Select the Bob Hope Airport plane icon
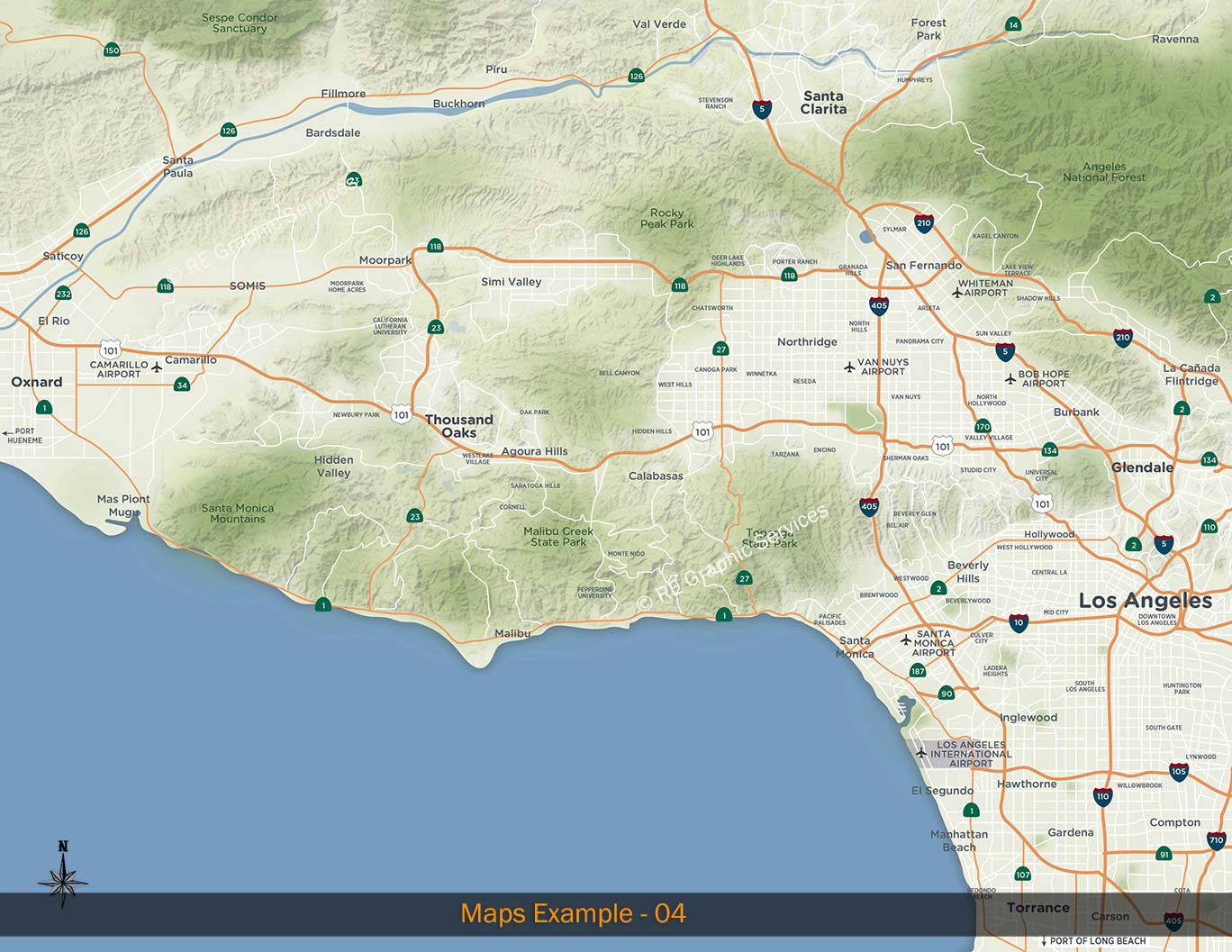1232x952 pixels. coord(1010,378)
